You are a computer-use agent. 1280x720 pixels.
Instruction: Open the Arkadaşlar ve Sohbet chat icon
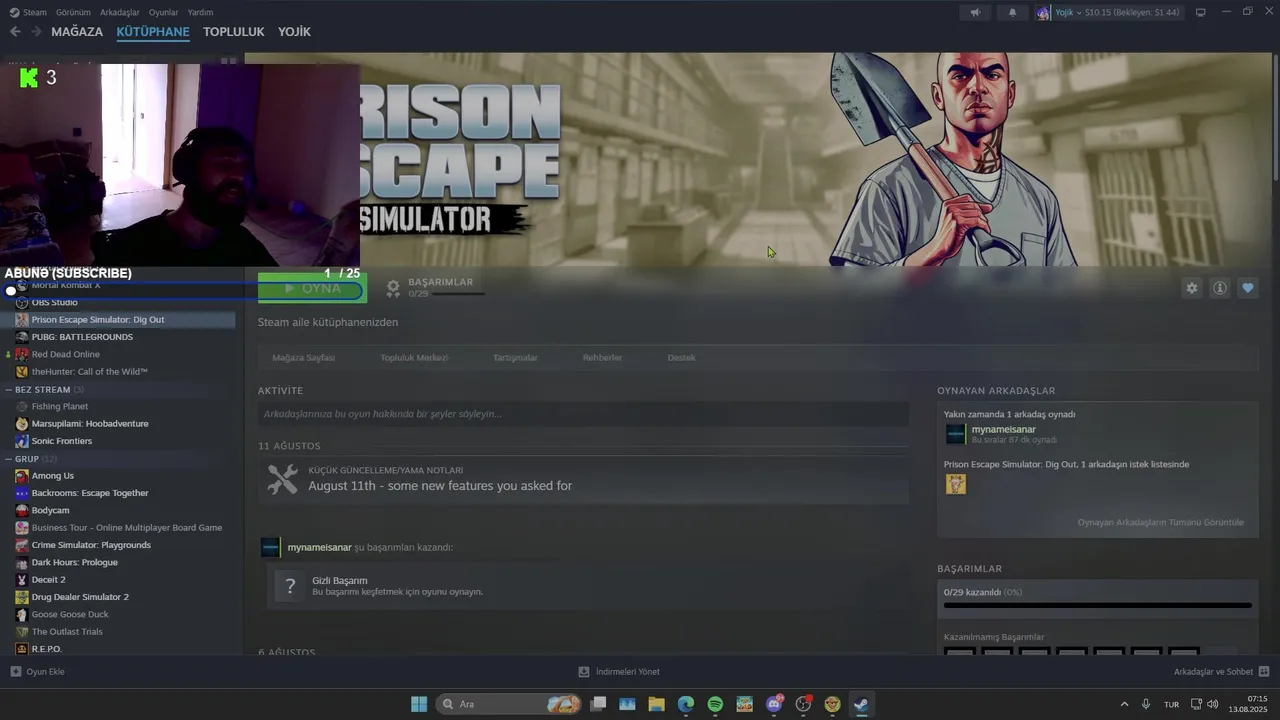(1264, 672)
